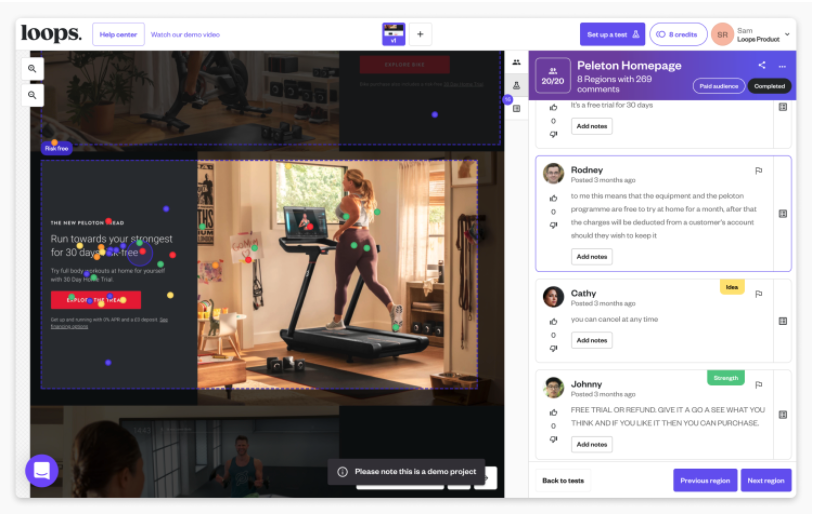Click the zoom in magnifier icon
Image resolution: width=816 pixels, height=518 pixels.
point(32,68)
